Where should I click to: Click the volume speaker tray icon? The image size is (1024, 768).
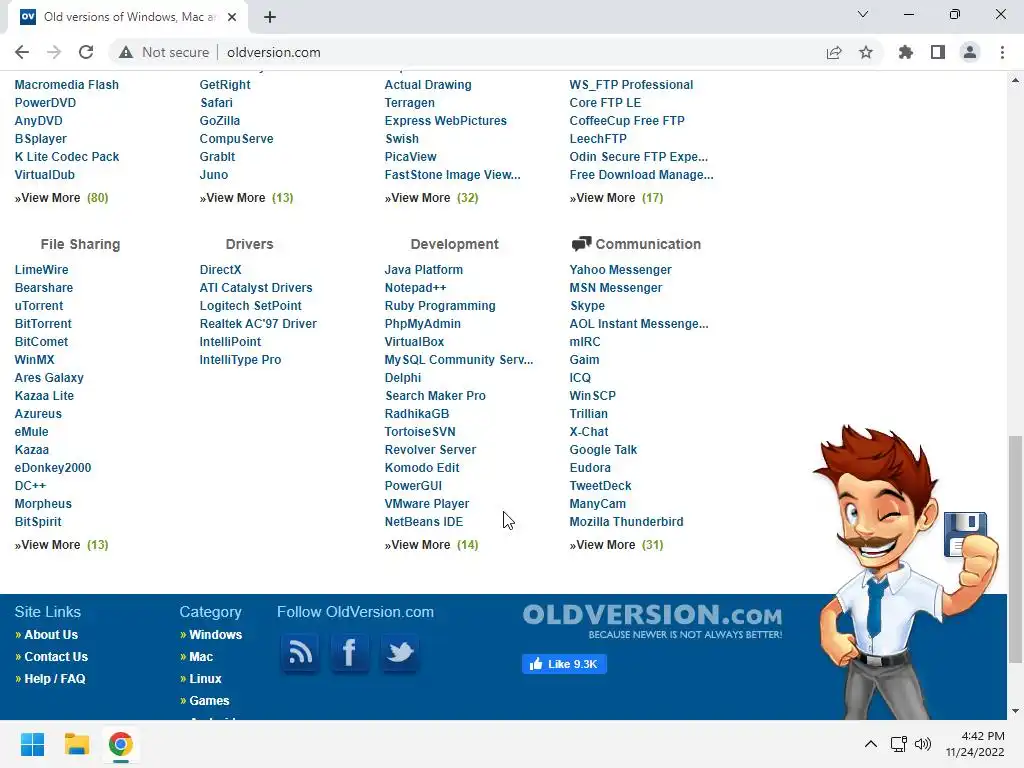pos(923,744)
